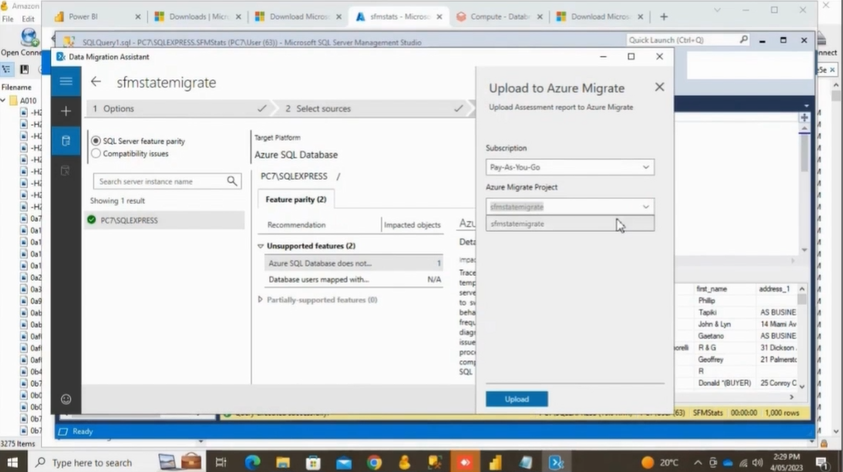Open the Migrations icon in DMA sidebar
The image size is (843, 472).
coord(66,171)
